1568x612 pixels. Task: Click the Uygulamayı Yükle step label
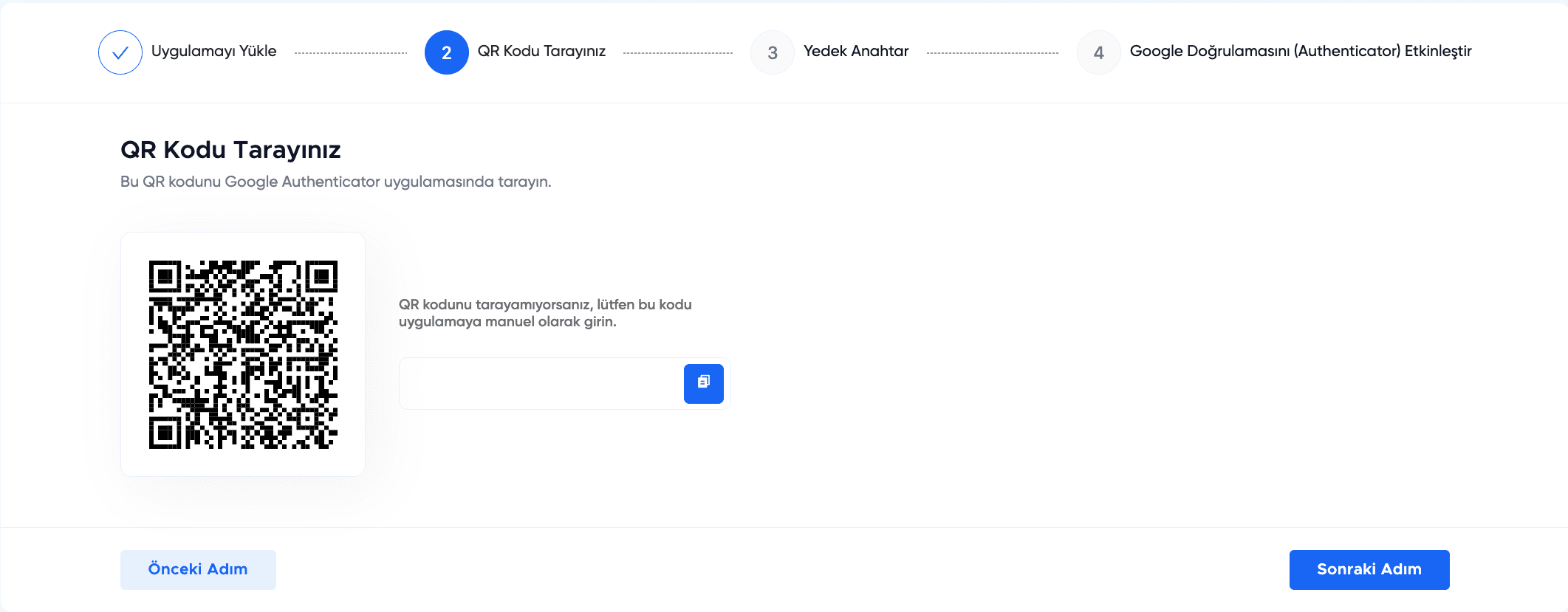click(214, 51)
